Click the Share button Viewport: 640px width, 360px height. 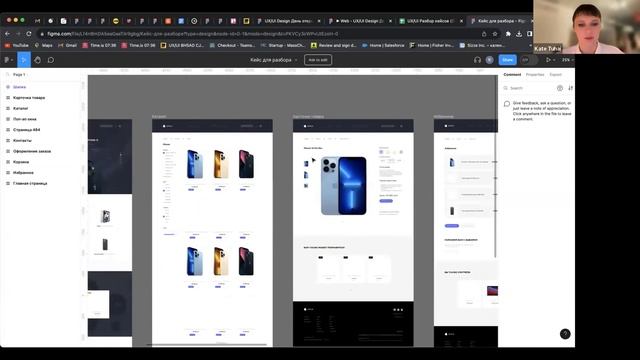(507, 60)
